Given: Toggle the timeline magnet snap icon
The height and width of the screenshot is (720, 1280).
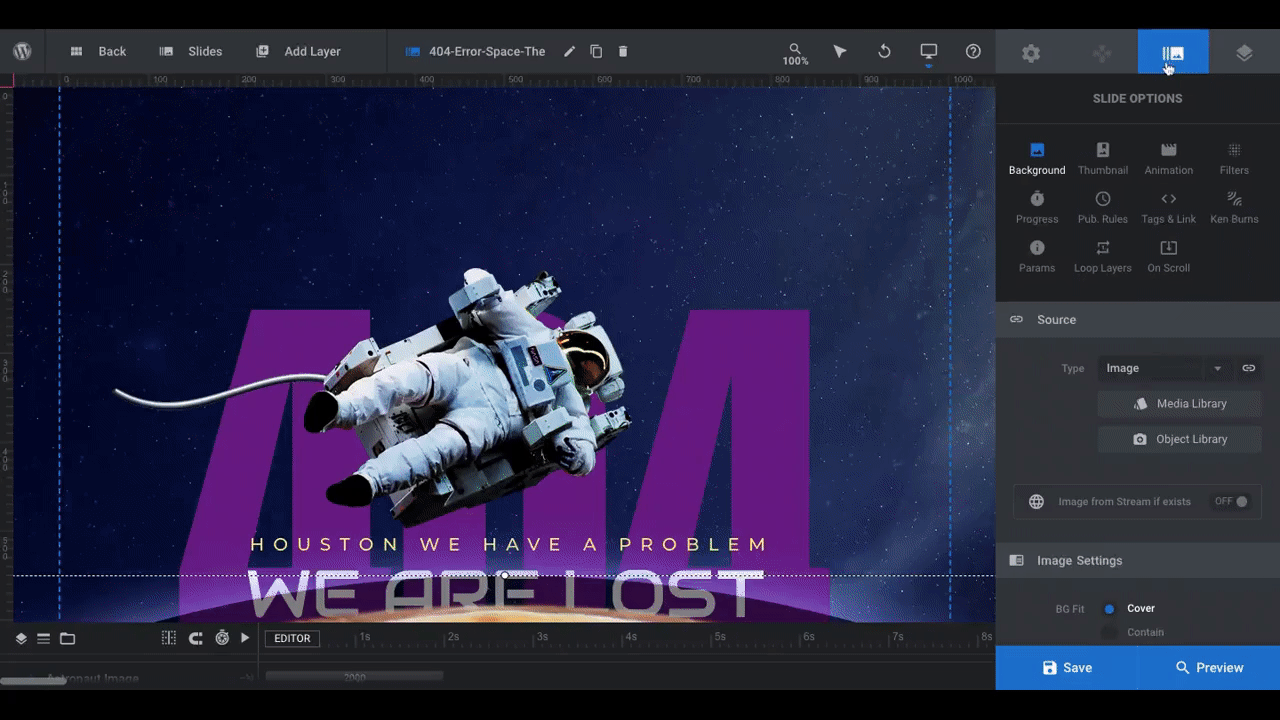Looking at the screenshot, I should (x=196, y=638).
